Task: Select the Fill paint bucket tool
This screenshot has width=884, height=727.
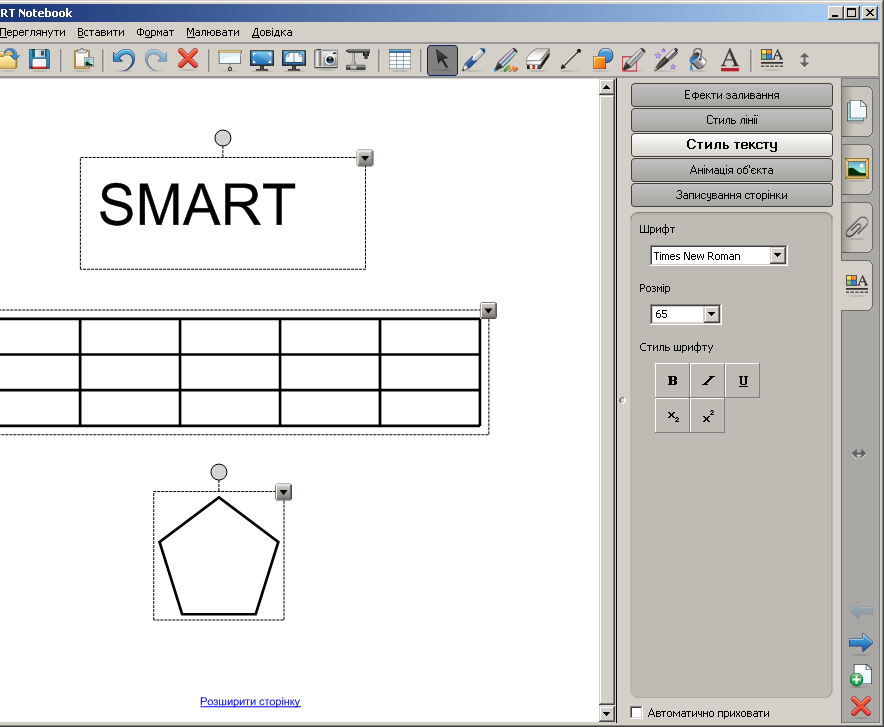Action: pos(698,60)
